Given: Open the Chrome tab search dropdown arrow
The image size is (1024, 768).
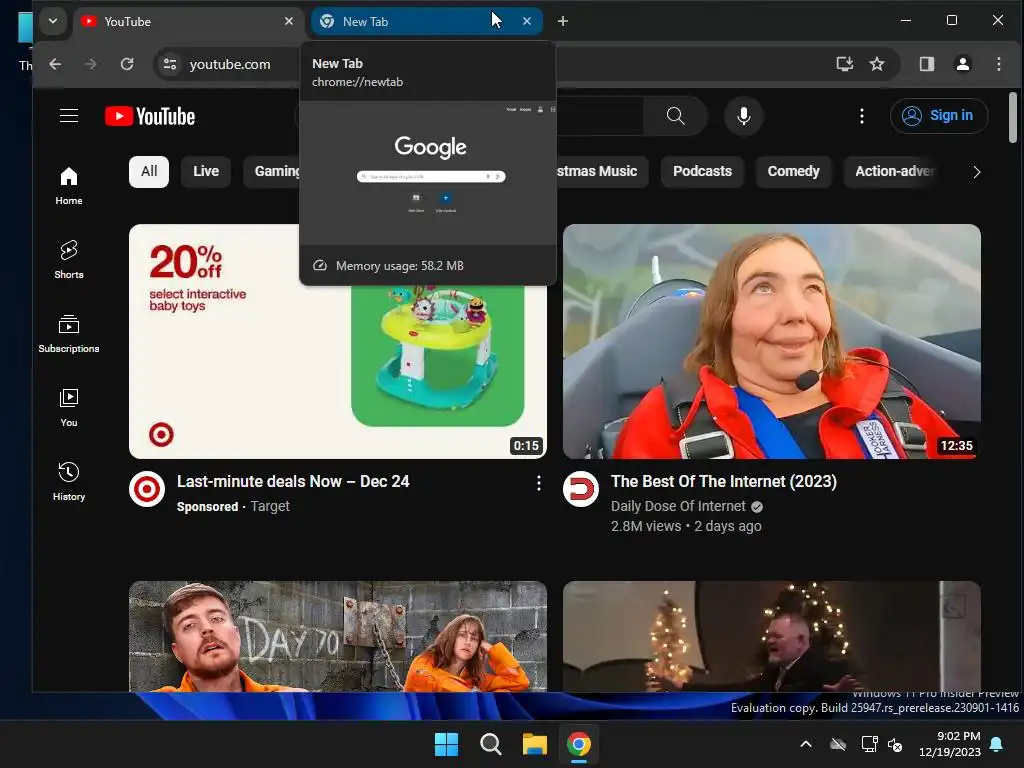Looking at the screenshot, I should tap(53, 21).
